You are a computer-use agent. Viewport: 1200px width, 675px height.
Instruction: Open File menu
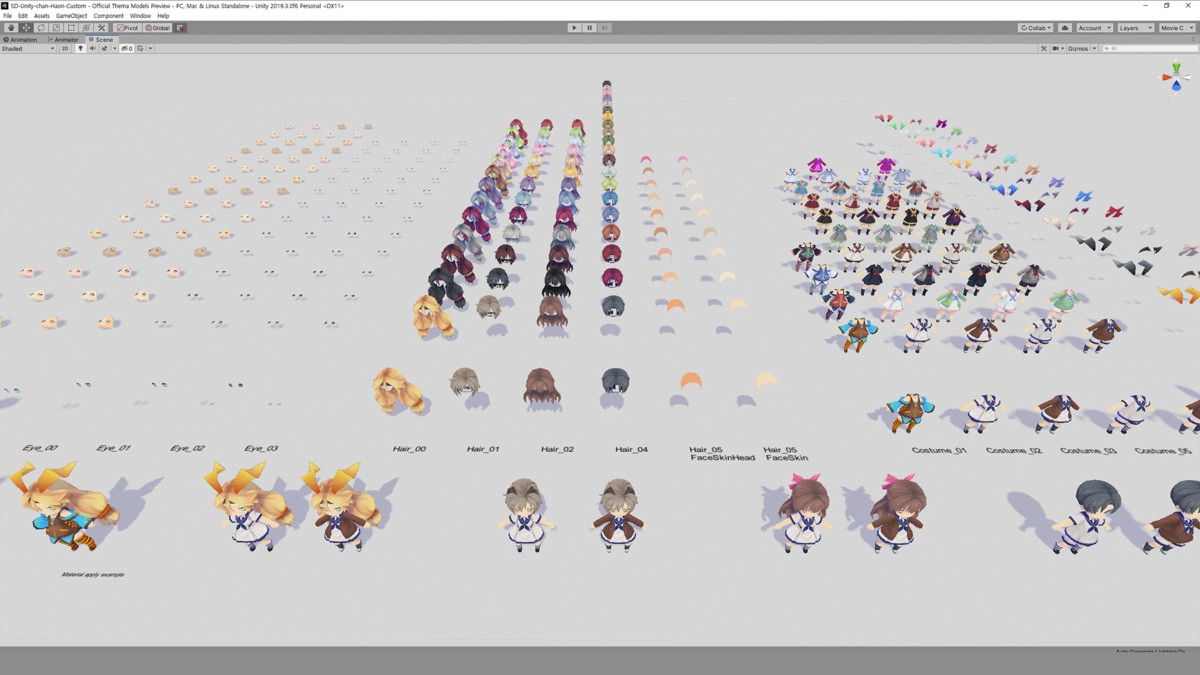tap(8, 16)
